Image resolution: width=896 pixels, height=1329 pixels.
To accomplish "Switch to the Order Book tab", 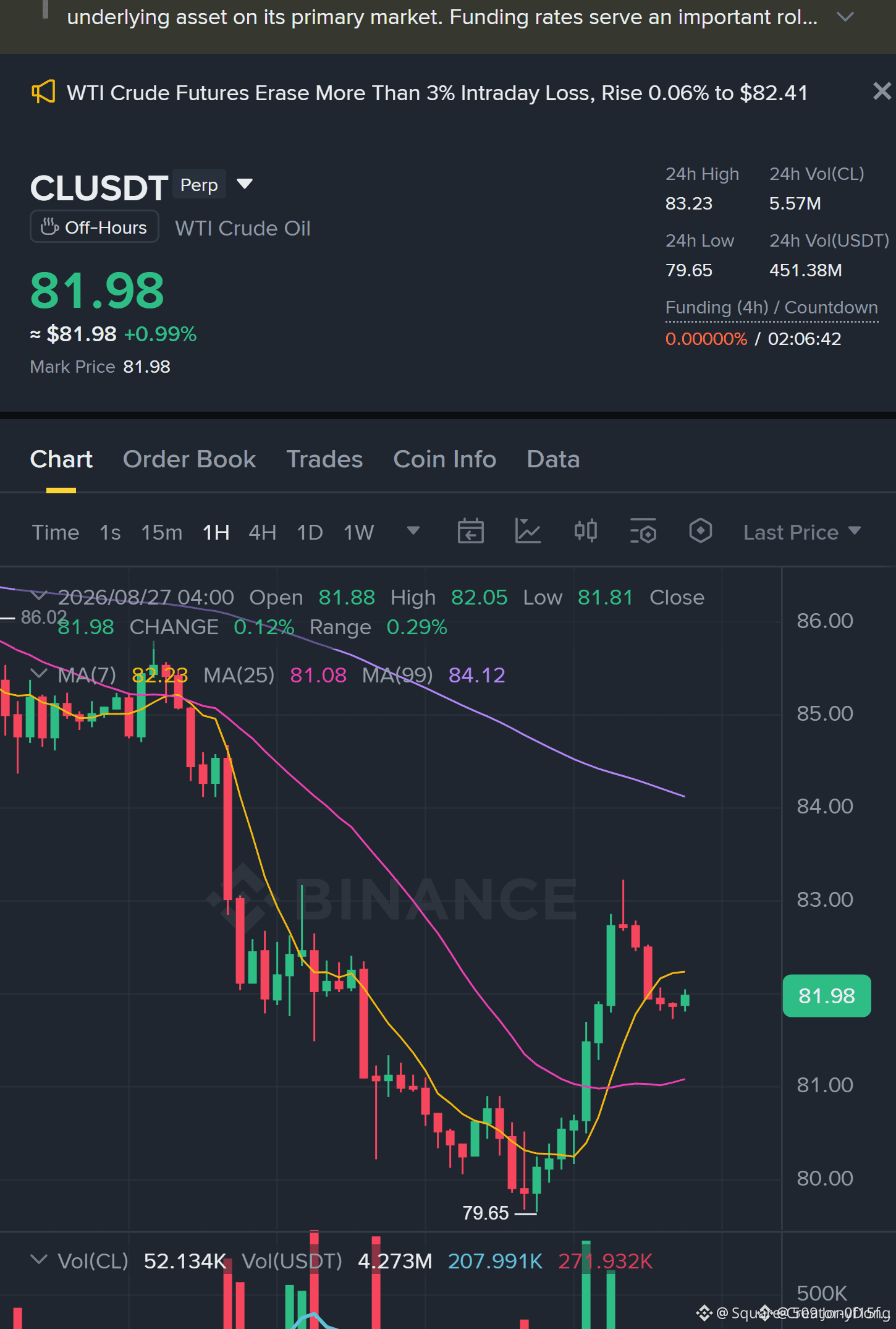I will (x=189, y=459).
